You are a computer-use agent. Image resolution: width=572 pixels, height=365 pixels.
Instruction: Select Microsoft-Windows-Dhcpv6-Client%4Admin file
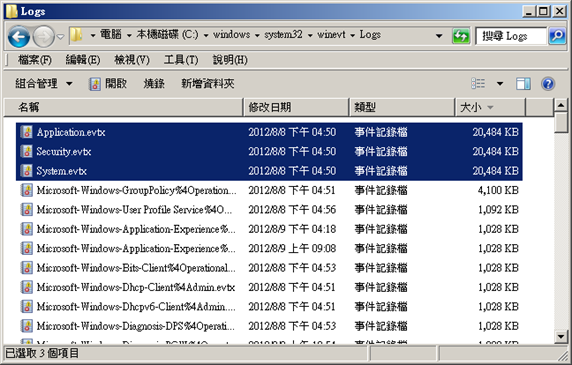(x=136, y=306)
